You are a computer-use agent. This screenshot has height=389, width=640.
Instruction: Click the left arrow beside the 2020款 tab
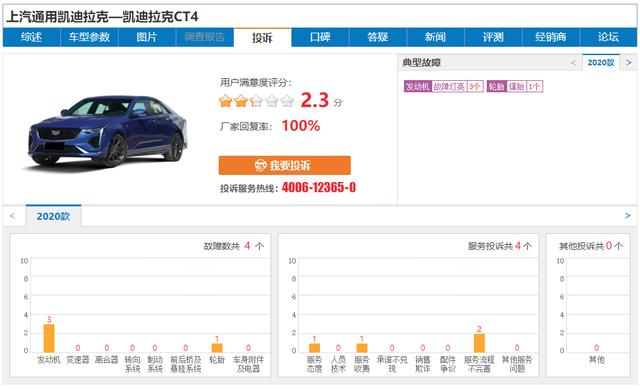click(12, 216)
